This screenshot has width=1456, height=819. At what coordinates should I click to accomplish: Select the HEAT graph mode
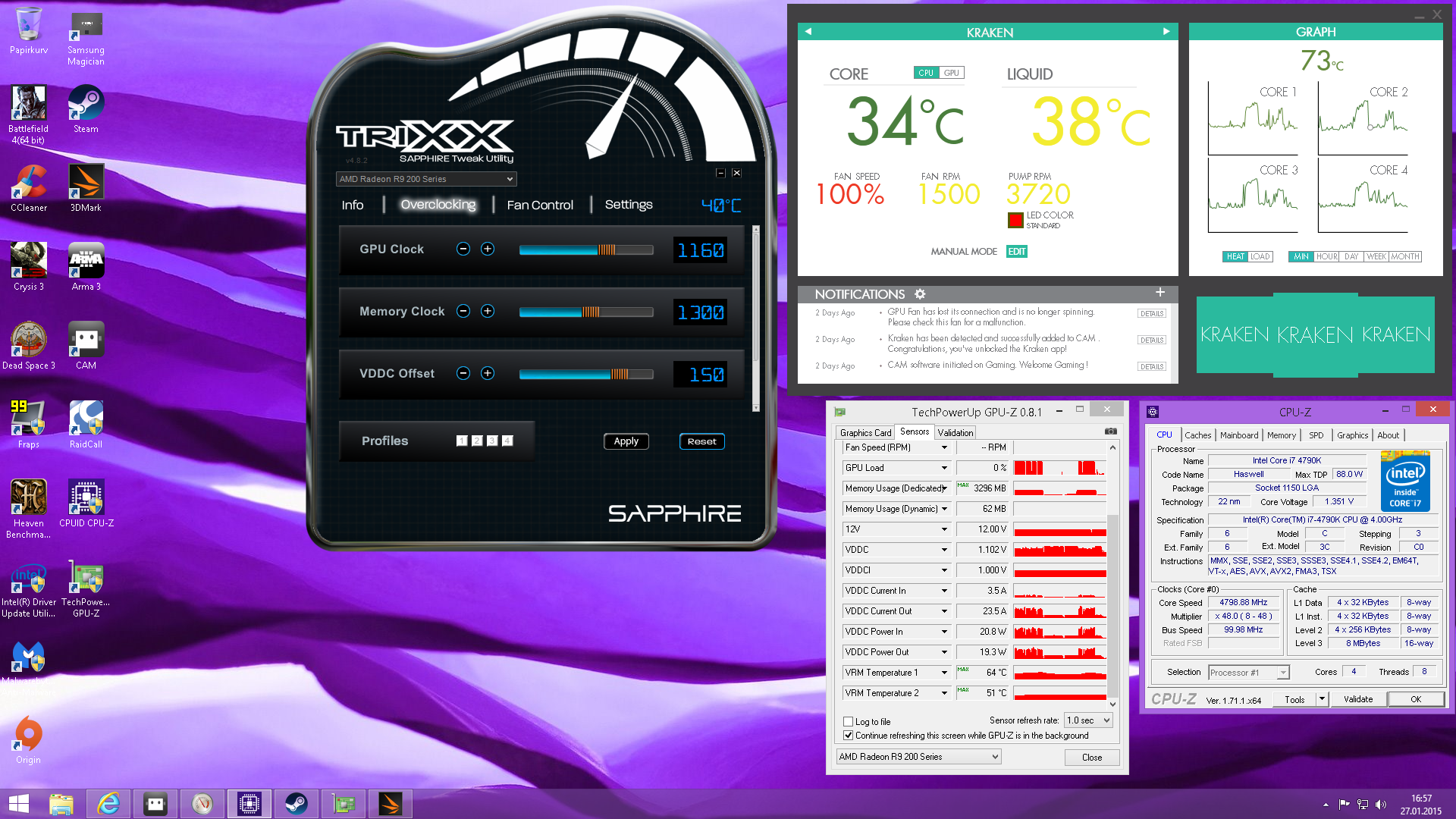tap(1235, 256)
